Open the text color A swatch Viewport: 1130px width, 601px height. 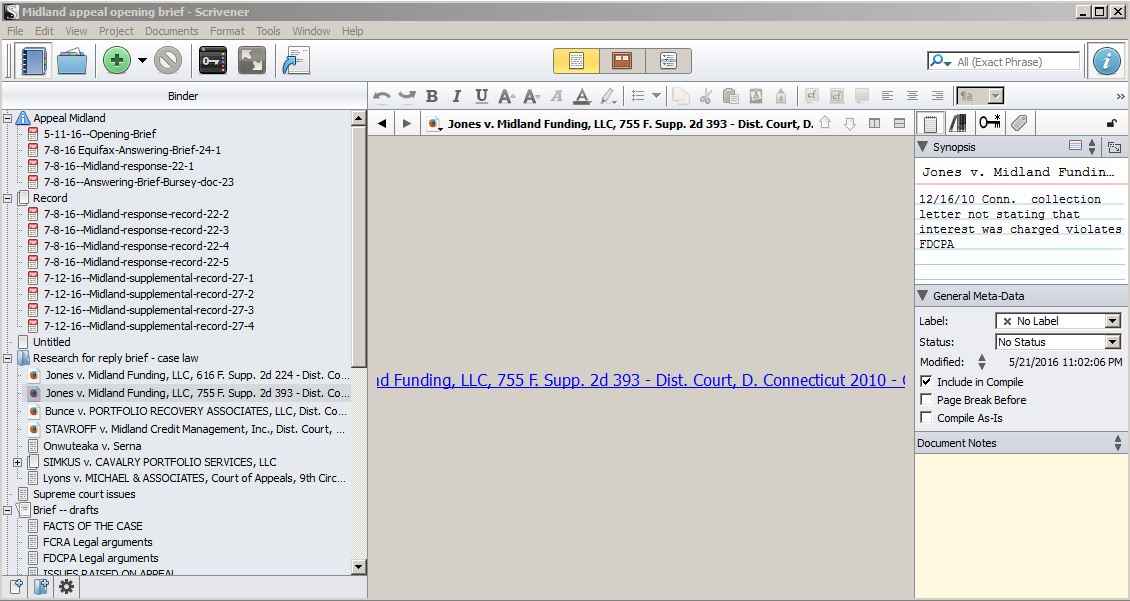(x=582, y=96)
